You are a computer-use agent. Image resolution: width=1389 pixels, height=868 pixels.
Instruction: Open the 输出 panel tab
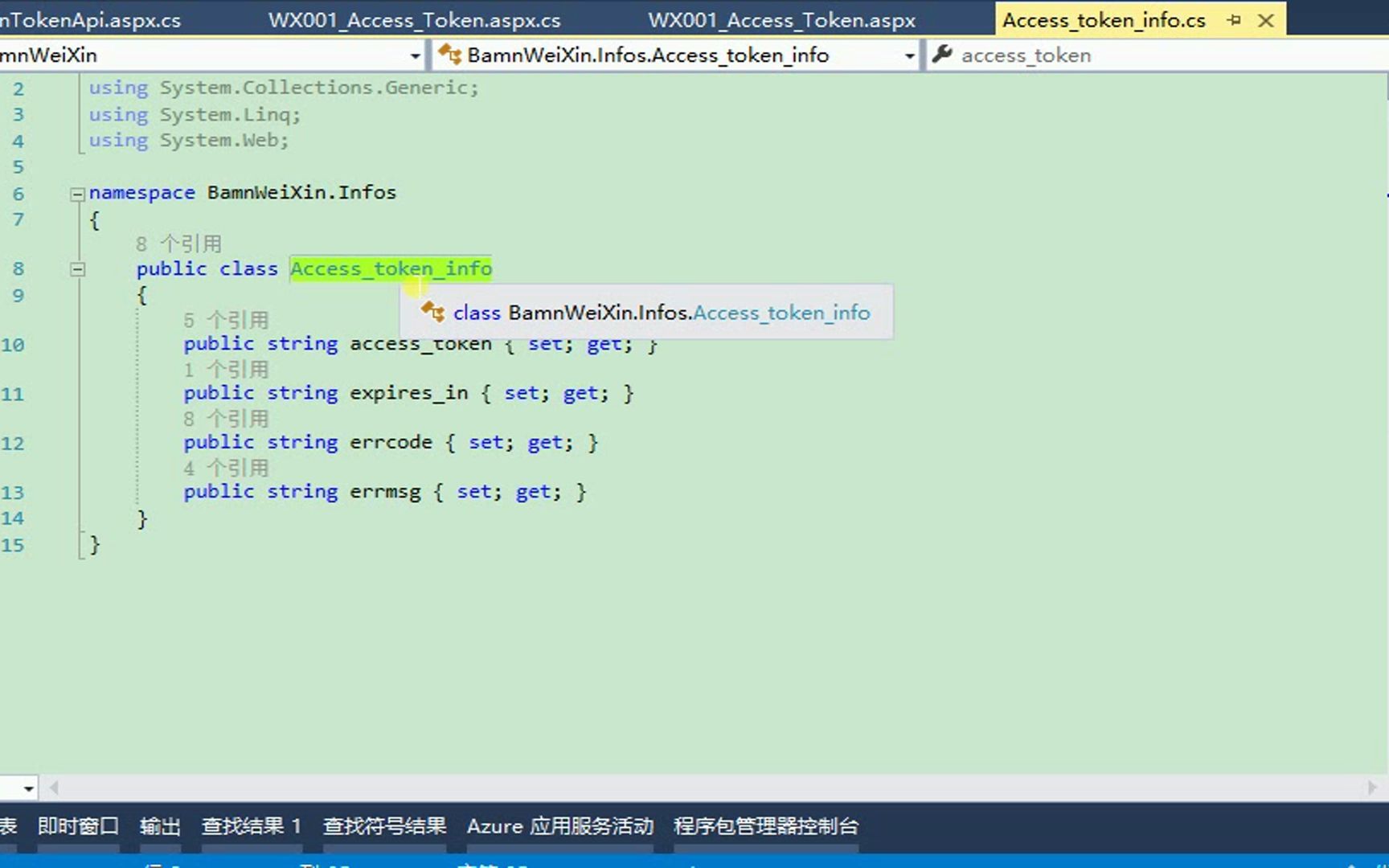[x=160, y=826]
